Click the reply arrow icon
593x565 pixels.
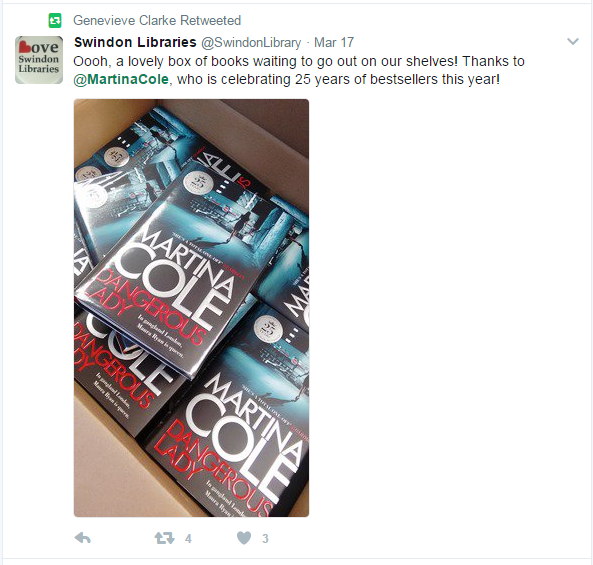click(82, 538)
